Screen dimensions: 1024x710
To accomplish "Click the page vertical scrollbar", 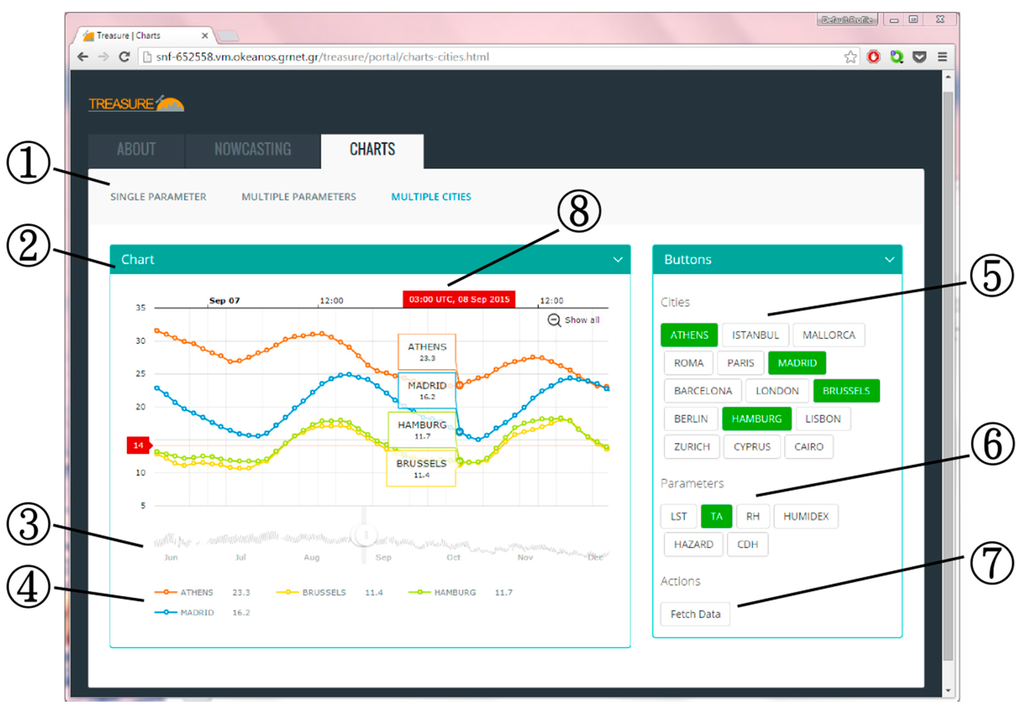I will coord(948,376).
